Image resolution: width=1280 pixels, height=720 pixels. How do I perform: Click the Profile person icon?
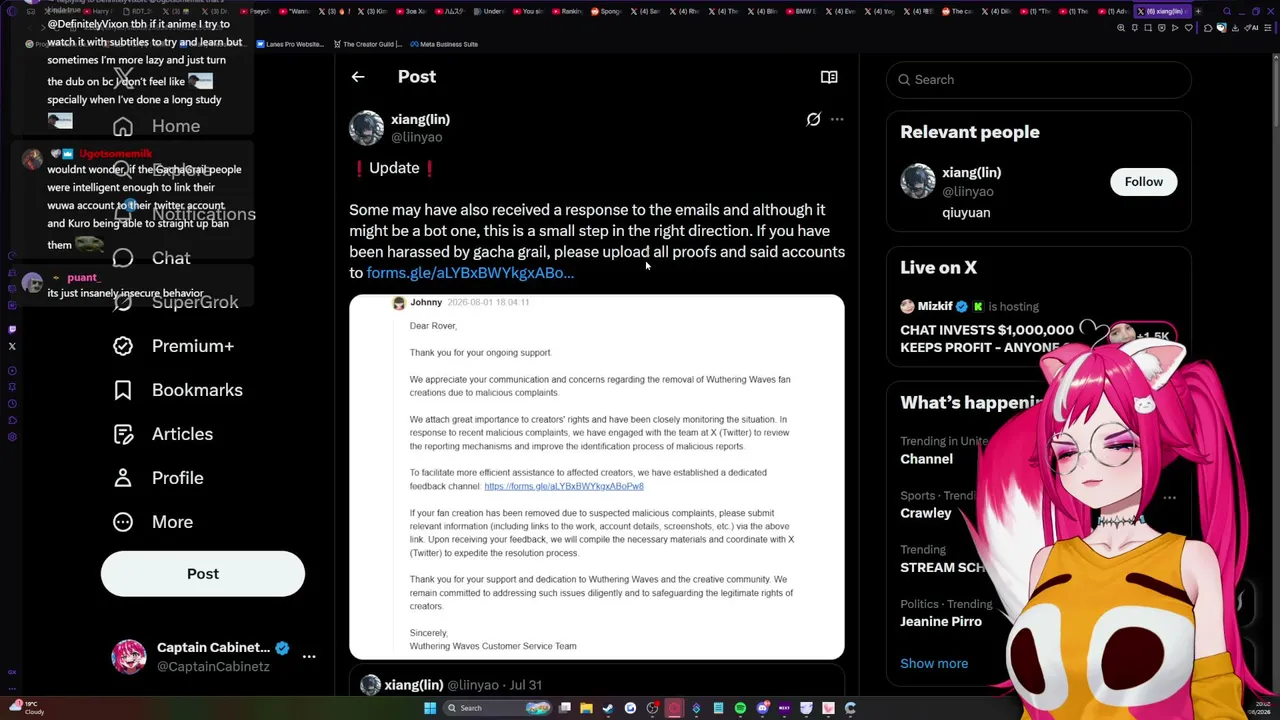123,478
